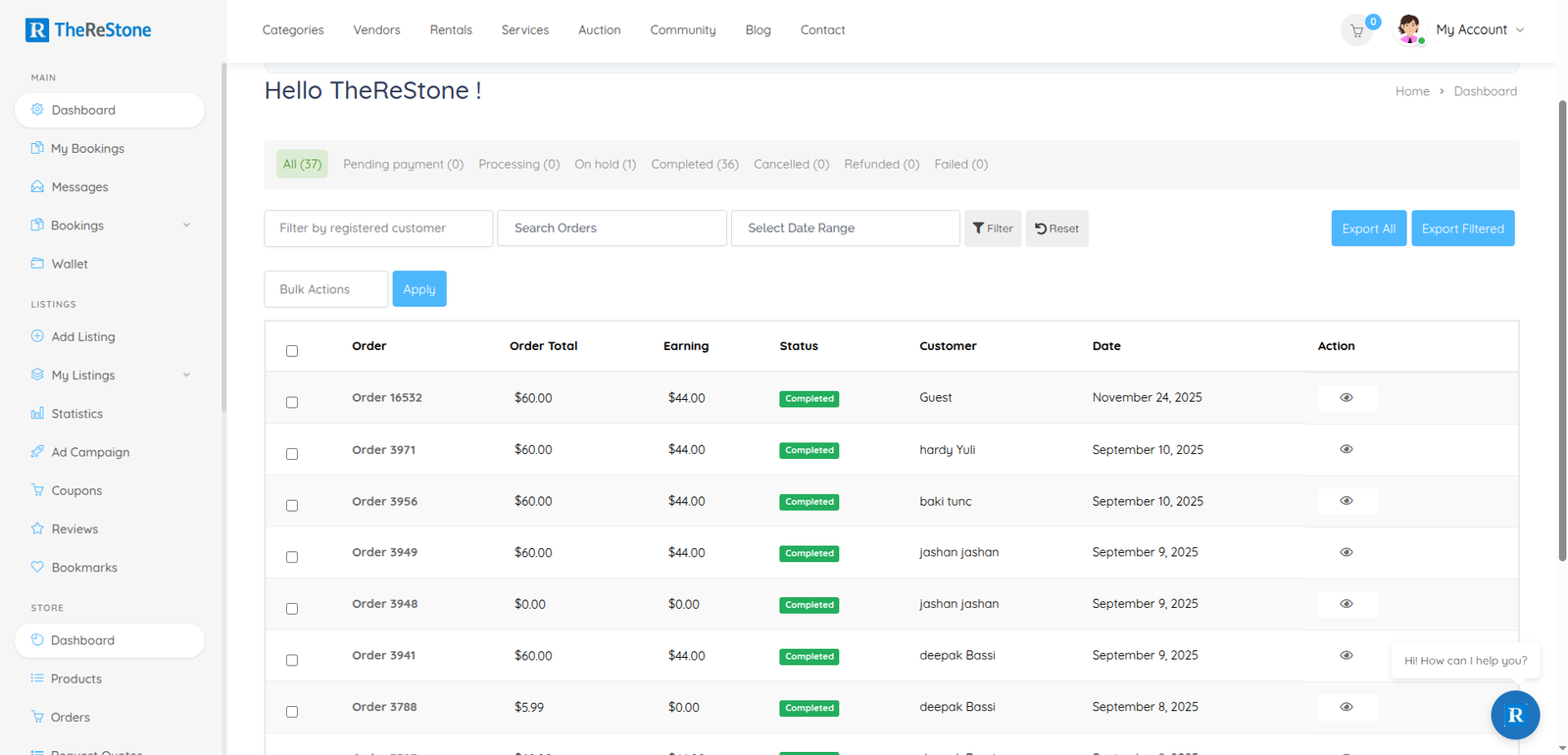
Task: Open the chat widget R icon
Action: pyautogui.click(x=1514, y=715)
